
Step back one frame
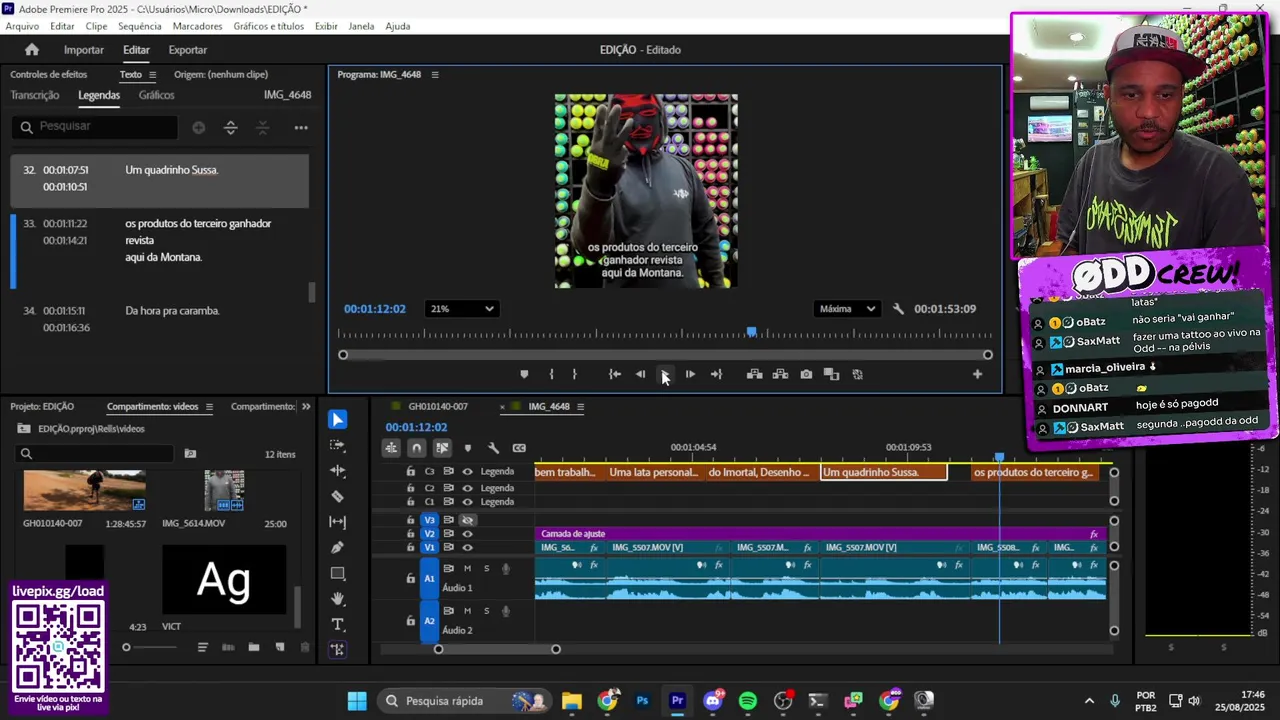pyautogui.click(x=640, y=374)
